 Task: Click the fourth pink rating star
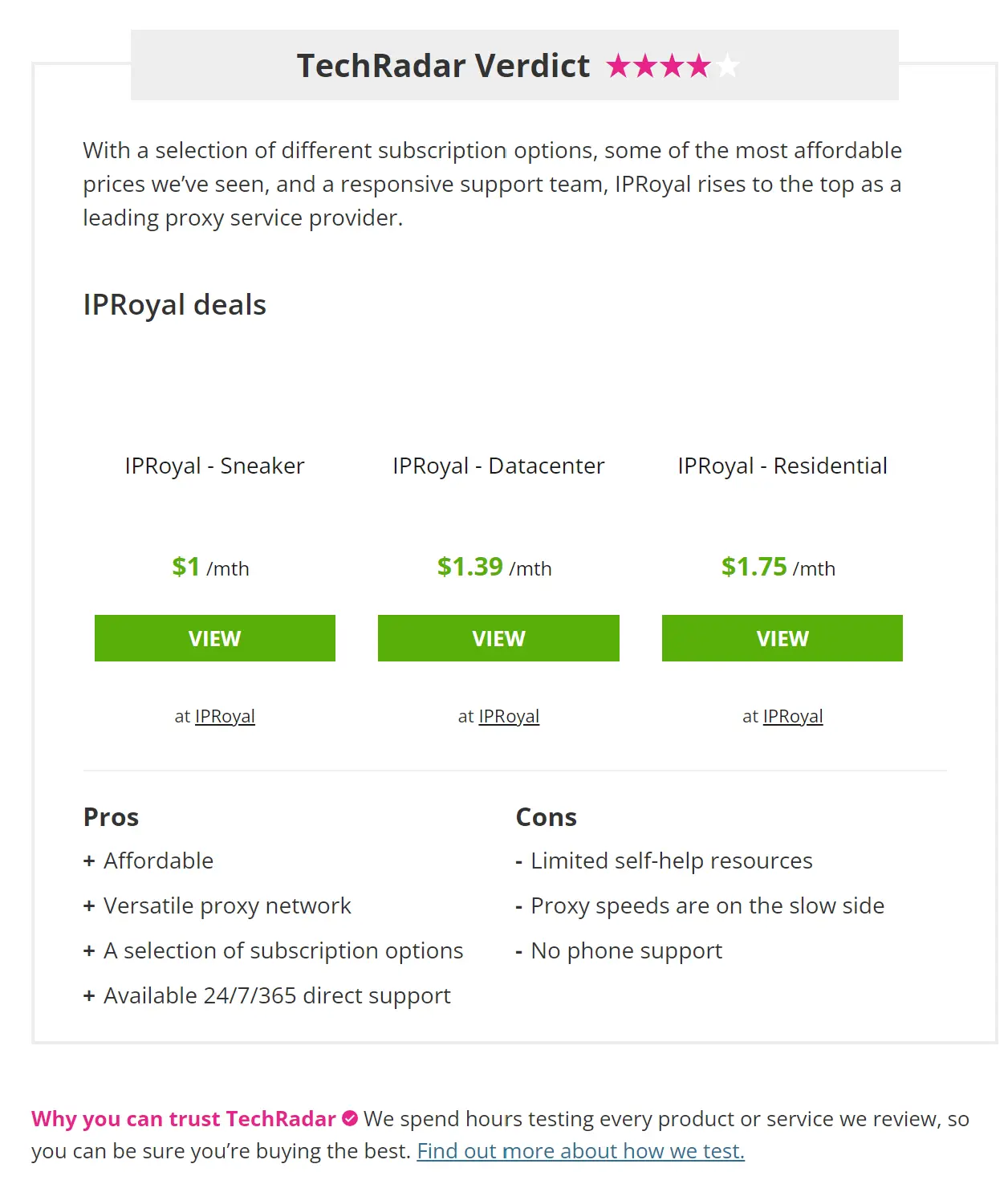pyautogui.click(x=699, y=65)
